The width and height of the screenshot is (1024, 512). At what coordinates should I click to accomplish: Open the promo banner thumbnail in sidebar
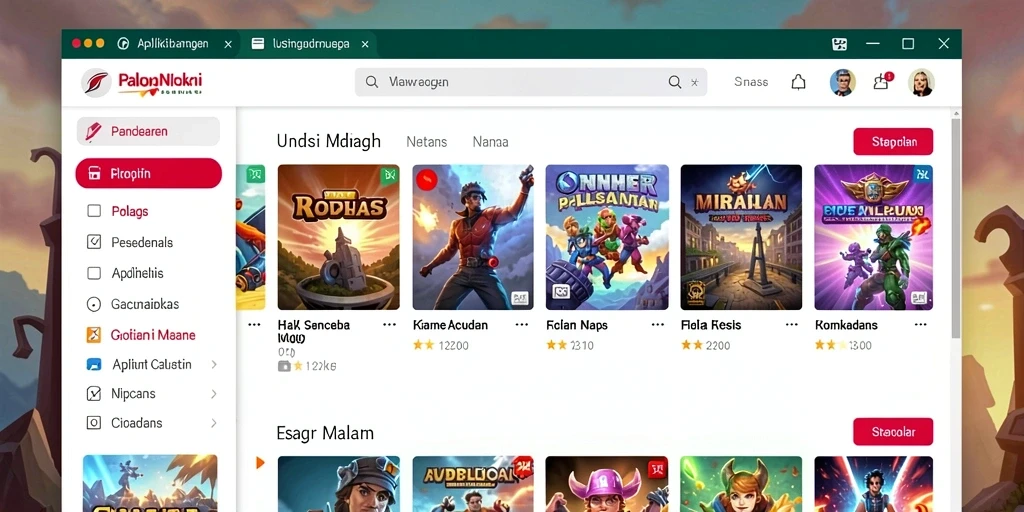point(150,483)
